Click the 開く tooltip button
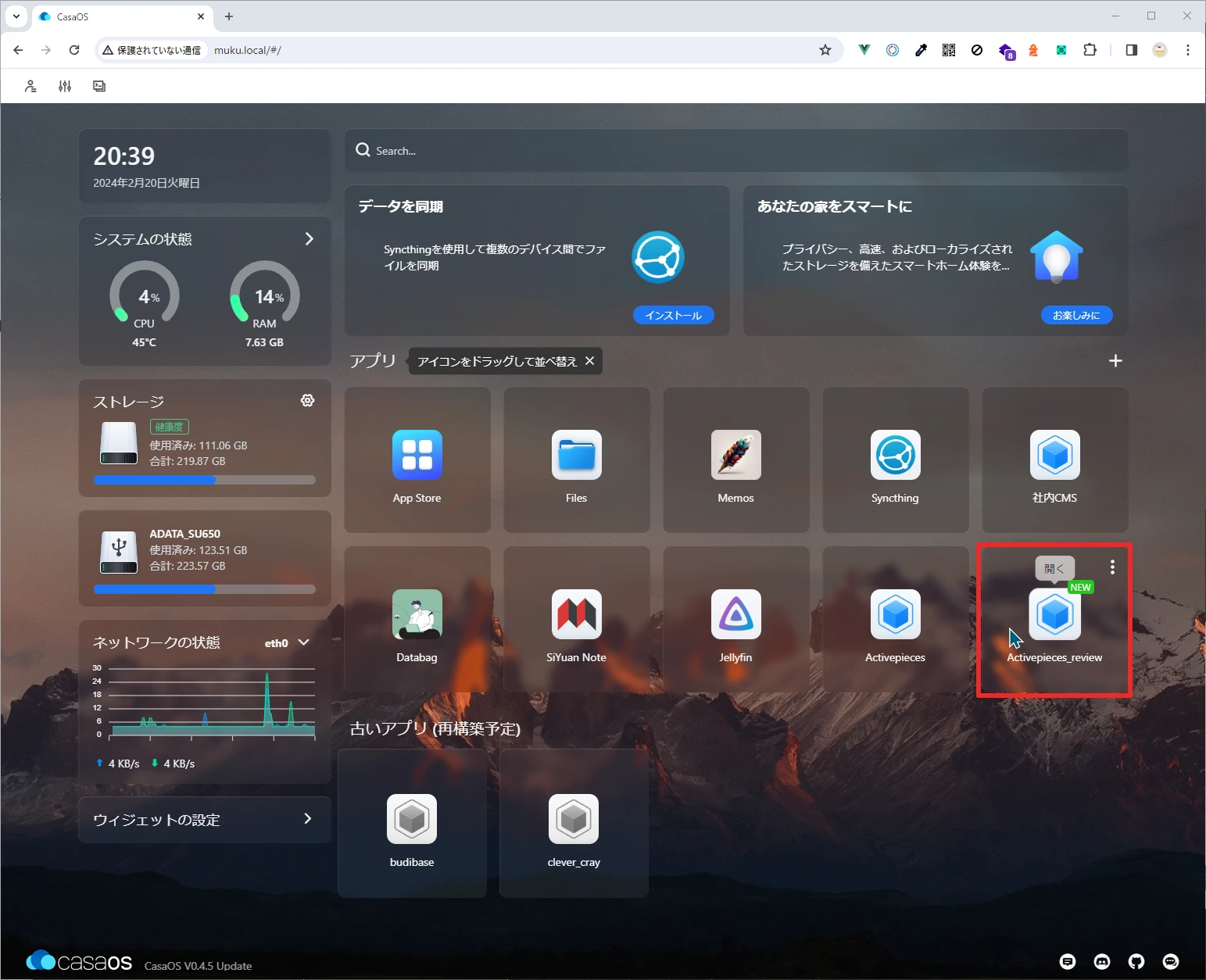The image size is (1206, 980). pos(1055,568)
